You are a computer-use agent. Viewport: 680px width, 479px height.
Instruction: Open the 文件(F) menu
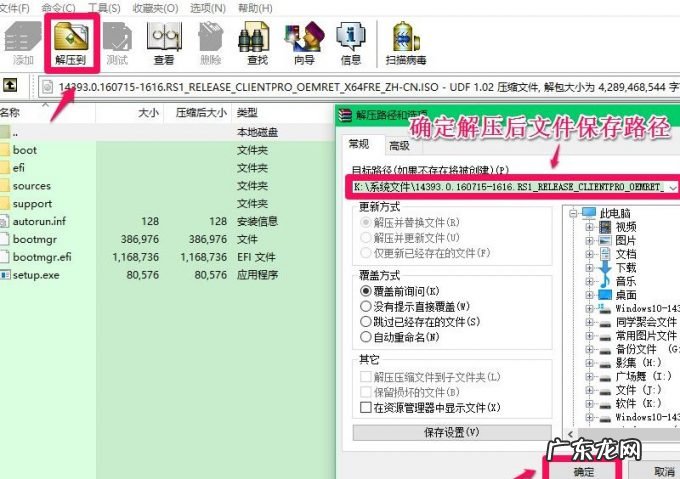[x=15, y=8]
